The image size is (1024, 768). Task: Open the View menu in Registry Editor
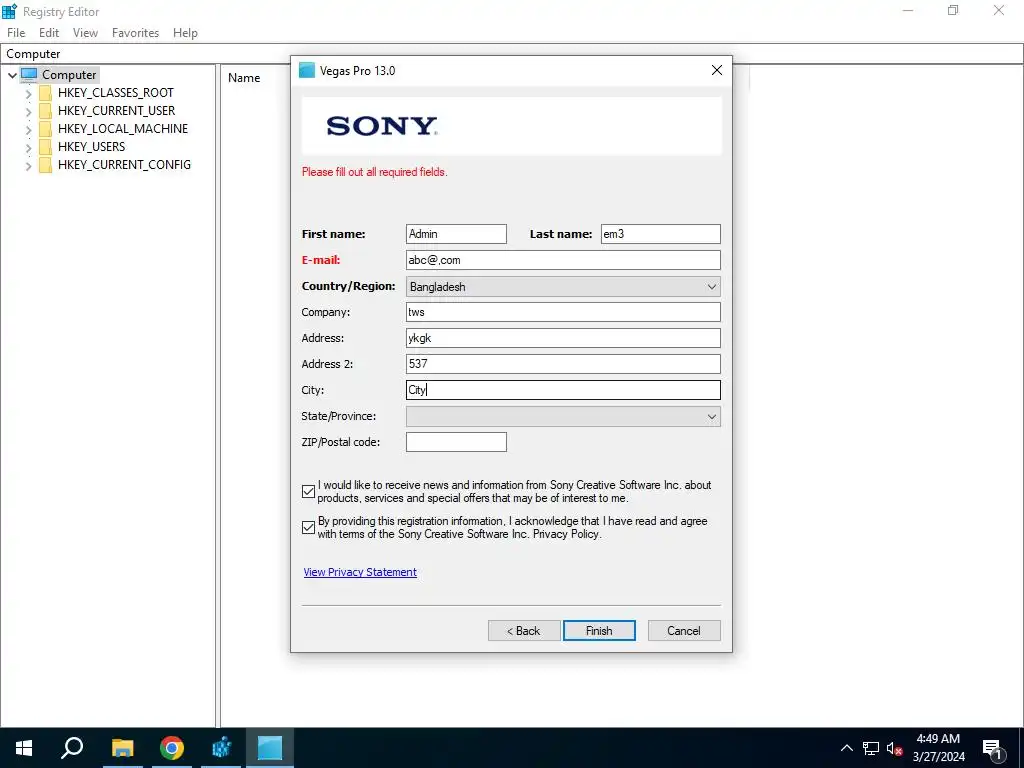85,33
